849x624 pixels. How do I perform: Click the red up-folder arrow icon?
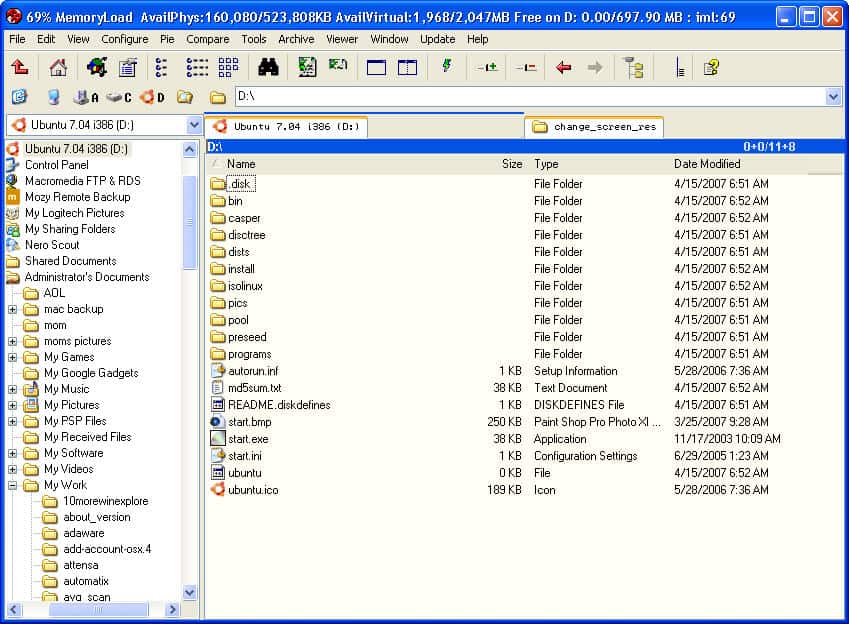[x=20, y=68]
